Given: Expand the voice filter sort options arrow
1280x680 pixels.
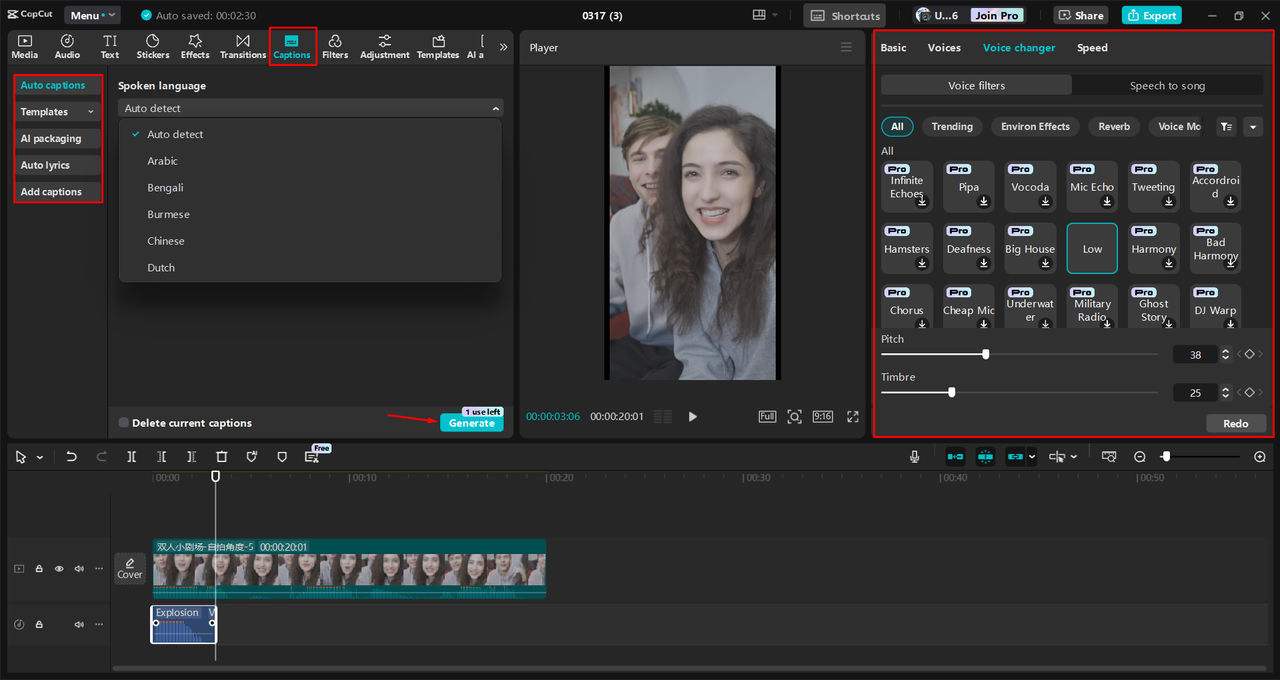Looking at the screenshot, I should (x=1253, y=126).
